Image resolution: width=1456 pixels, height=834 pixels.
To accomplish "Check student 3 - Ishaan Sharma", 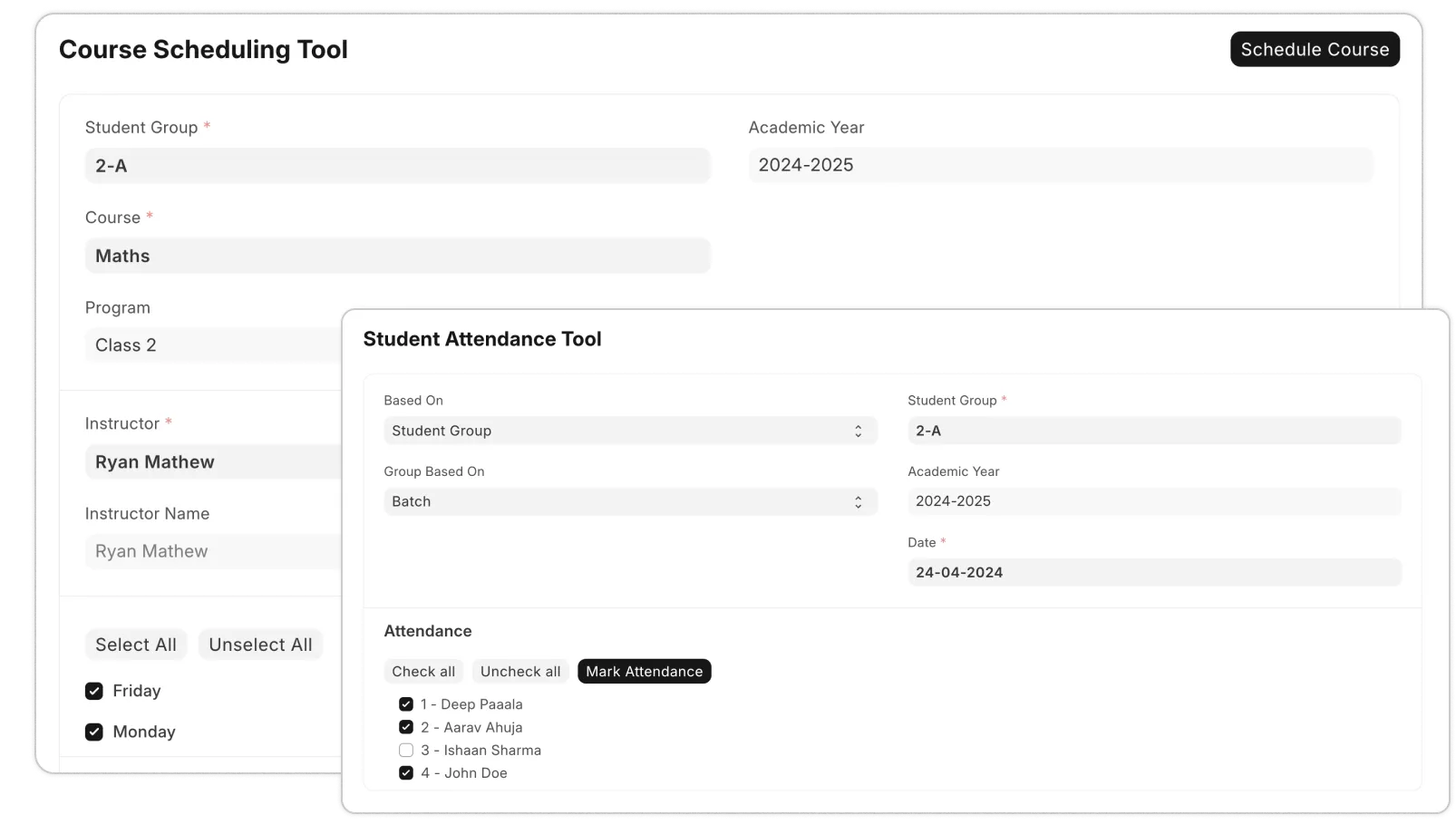I will (405, 750).
